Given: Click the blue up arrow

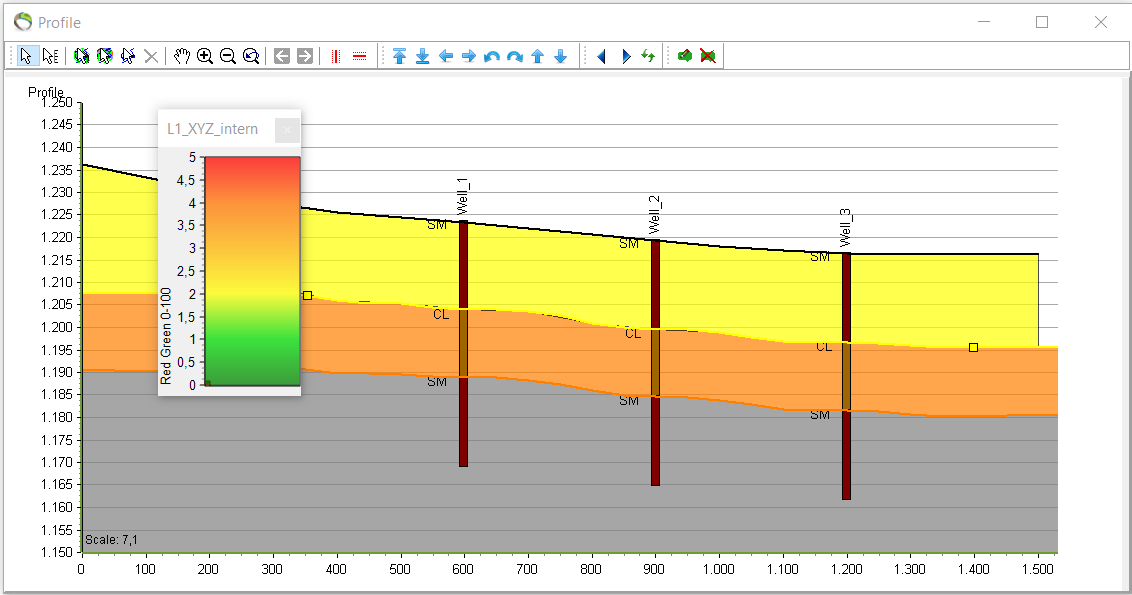Looking at the screenshot, I should pos(537,56).
